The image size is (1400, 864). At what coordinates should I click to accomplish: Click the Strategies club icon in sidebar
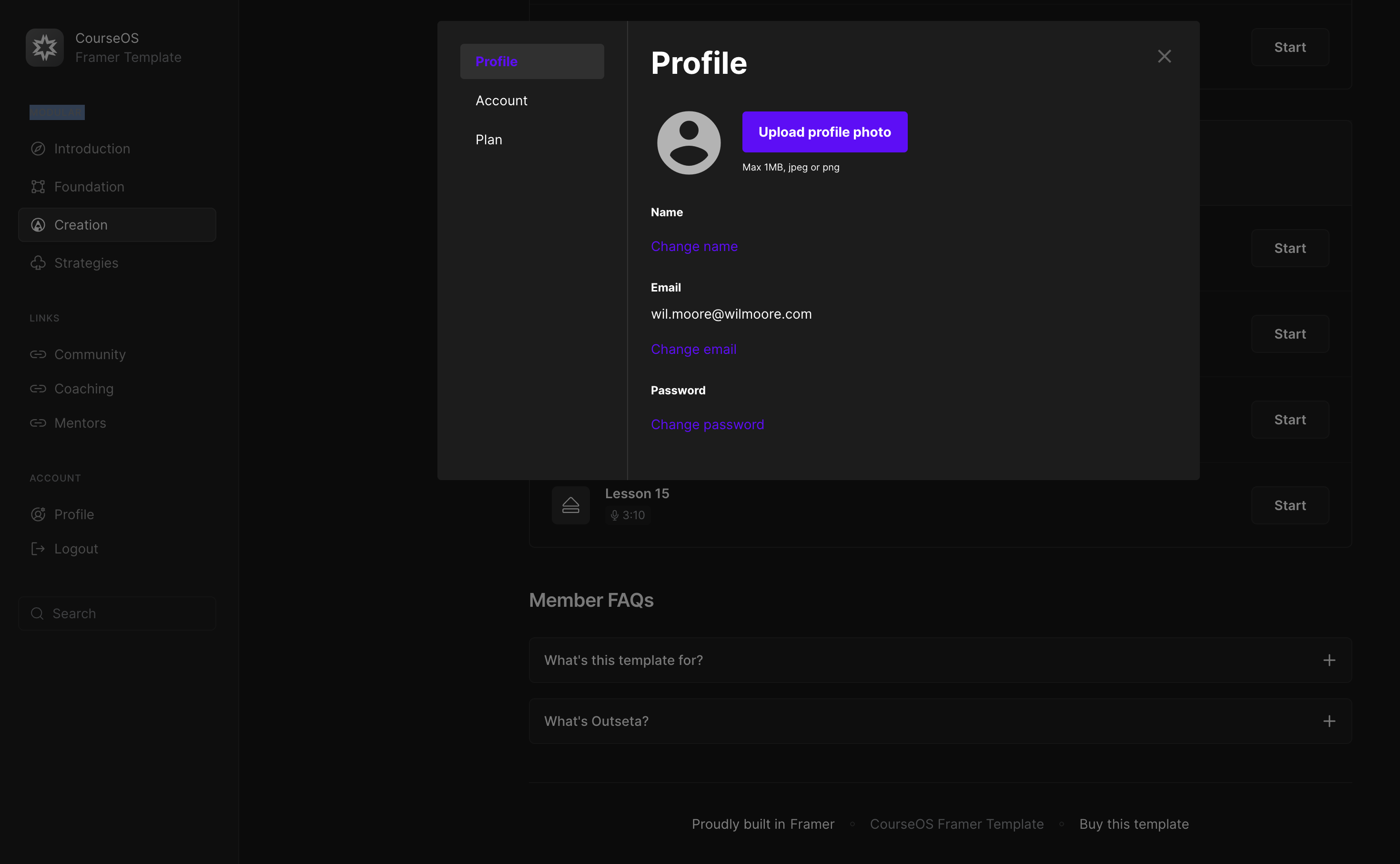[x=38, y=263]
